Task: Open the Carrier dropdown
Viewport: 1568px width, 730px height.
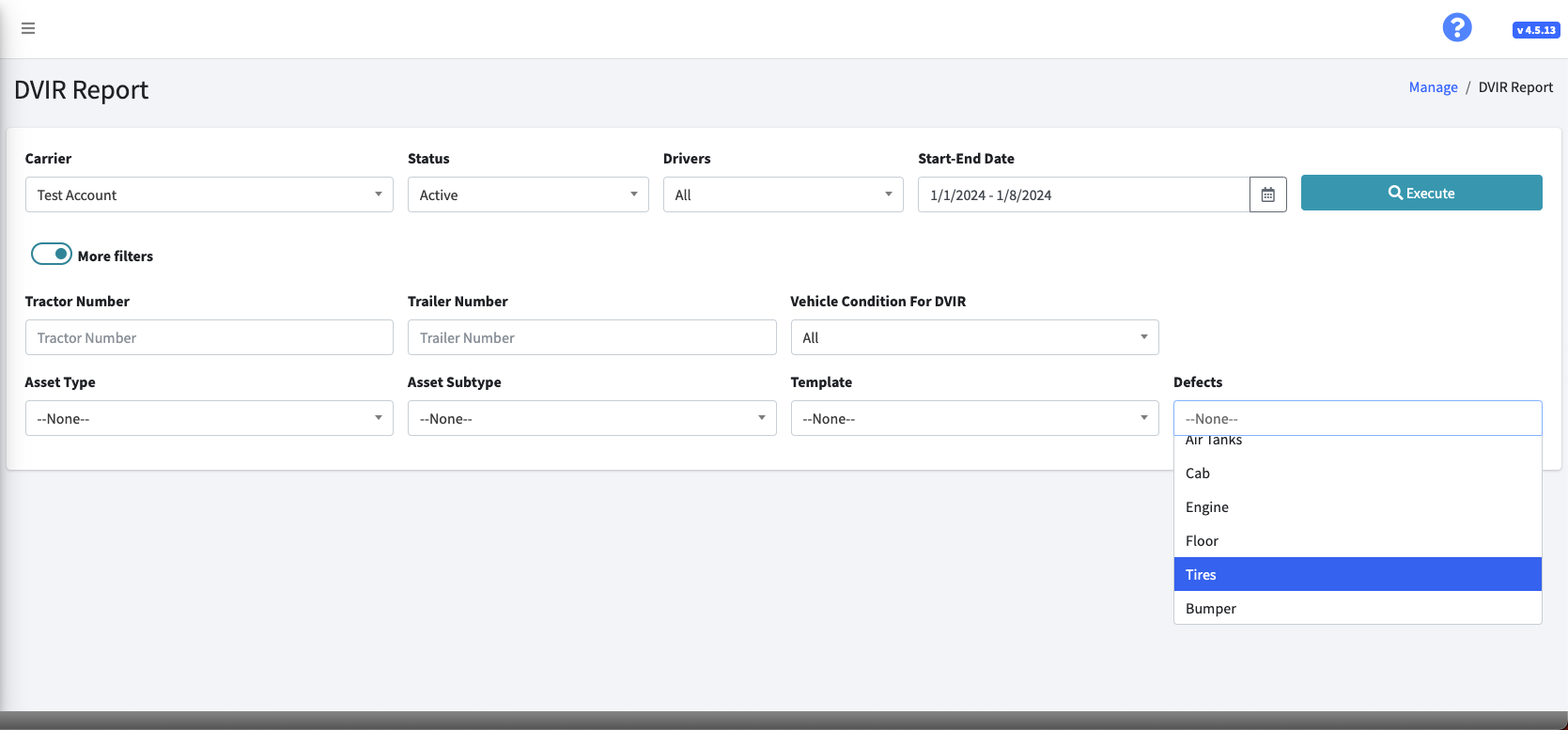Action: point(210,194)
